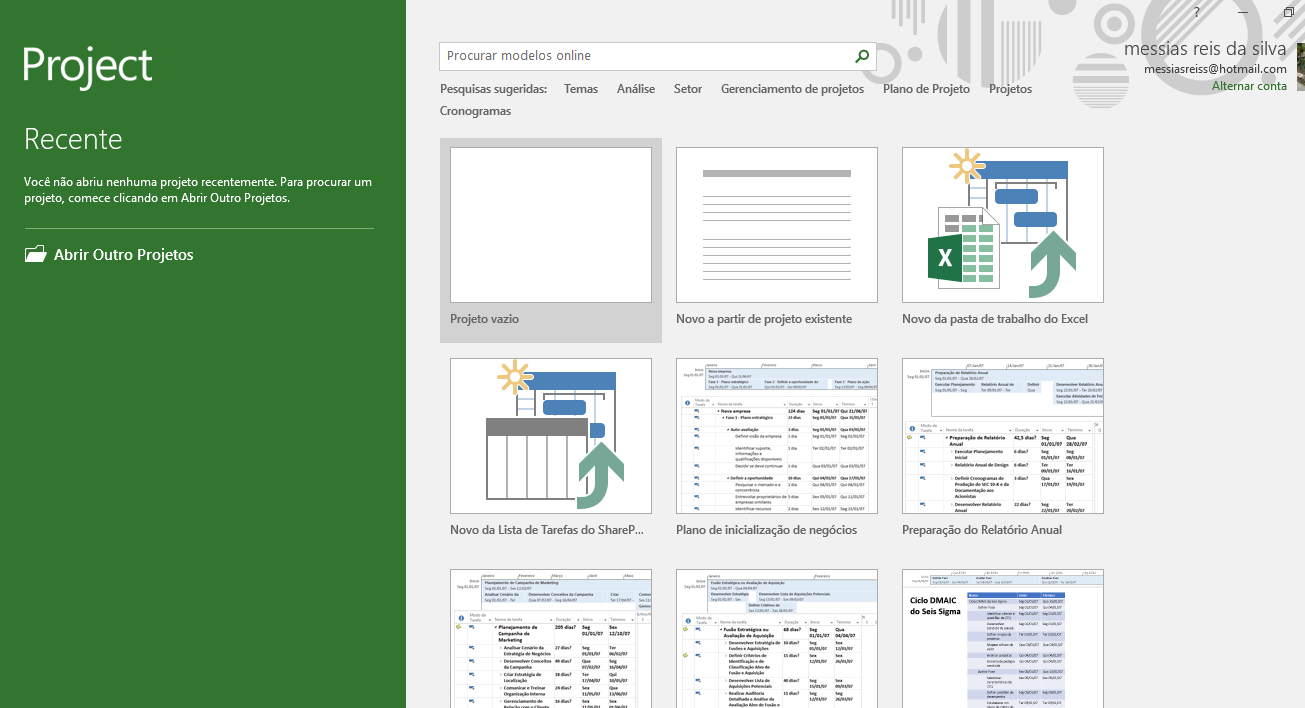
Task: Select the Novo da pasta de trabalho do Excel template
Action: 1002,224
